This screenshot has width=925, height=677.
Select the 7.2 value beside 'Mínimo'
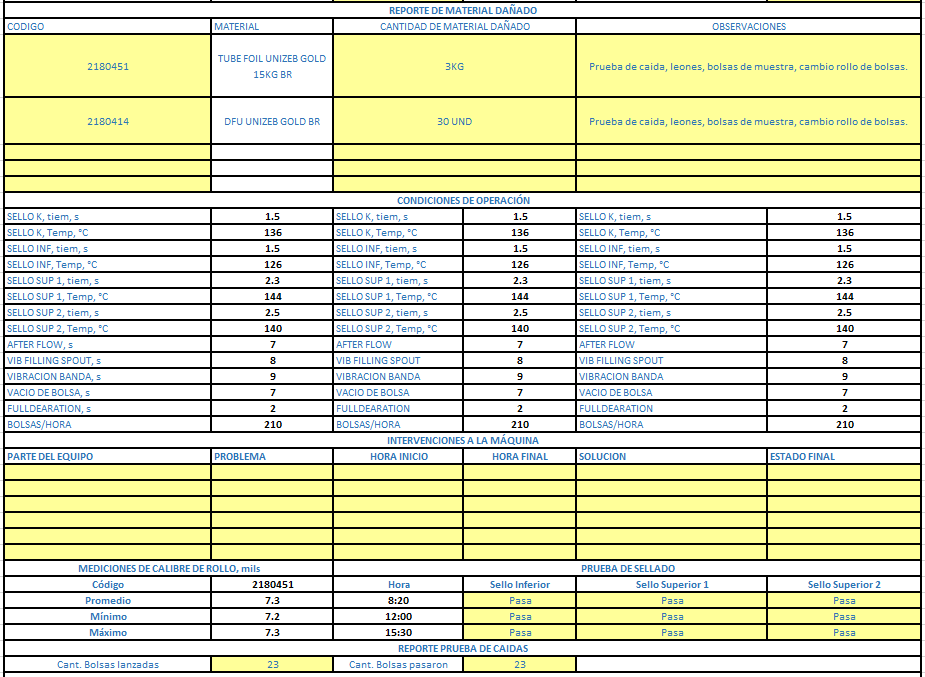[272, 617]
